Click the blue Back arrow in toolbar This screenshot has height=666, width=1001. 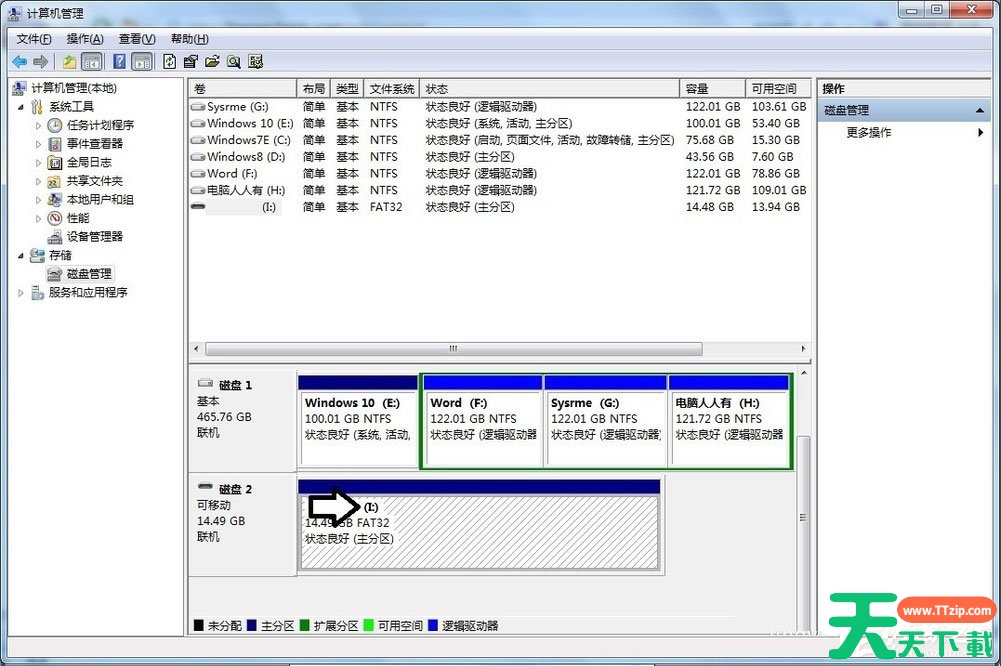19,62
